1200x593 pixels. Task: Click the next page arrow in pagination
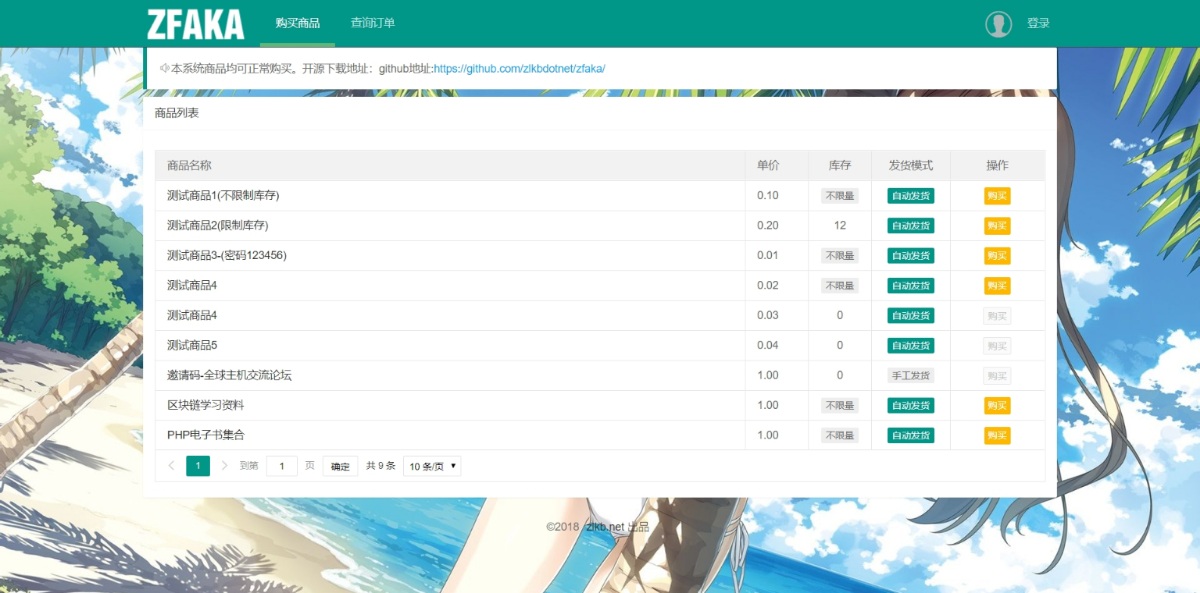click(x=223, y=465)
